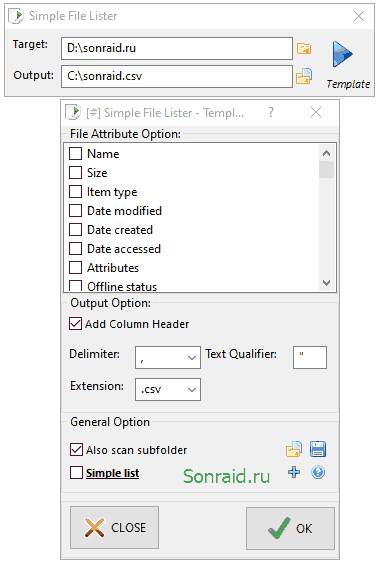Click the blue plus icon

(x=294, y=472)
